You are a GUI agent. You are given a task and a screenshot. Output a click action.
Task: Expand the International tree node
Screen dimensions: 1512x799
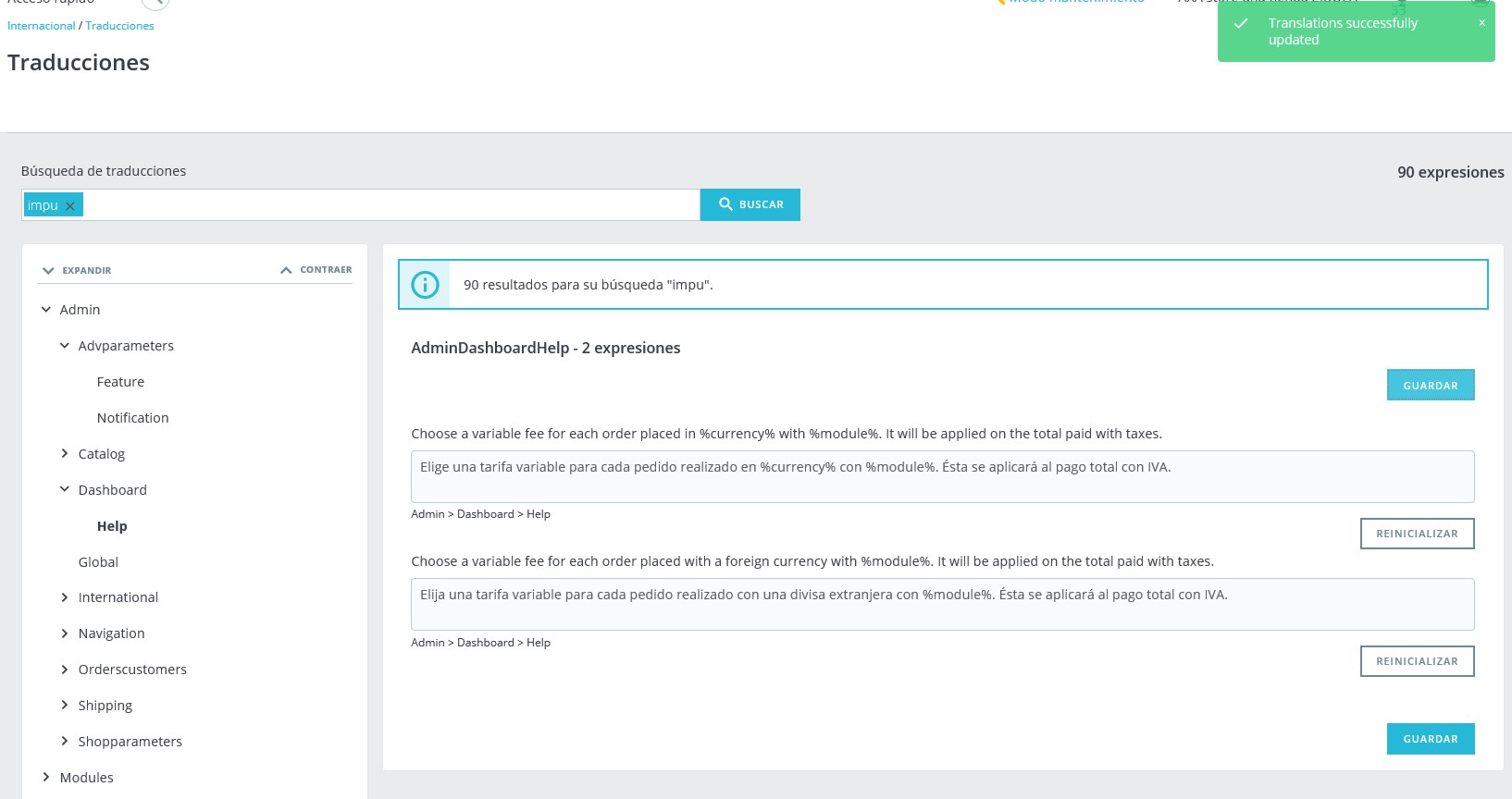pyautogui.click(x=65, y=597)
